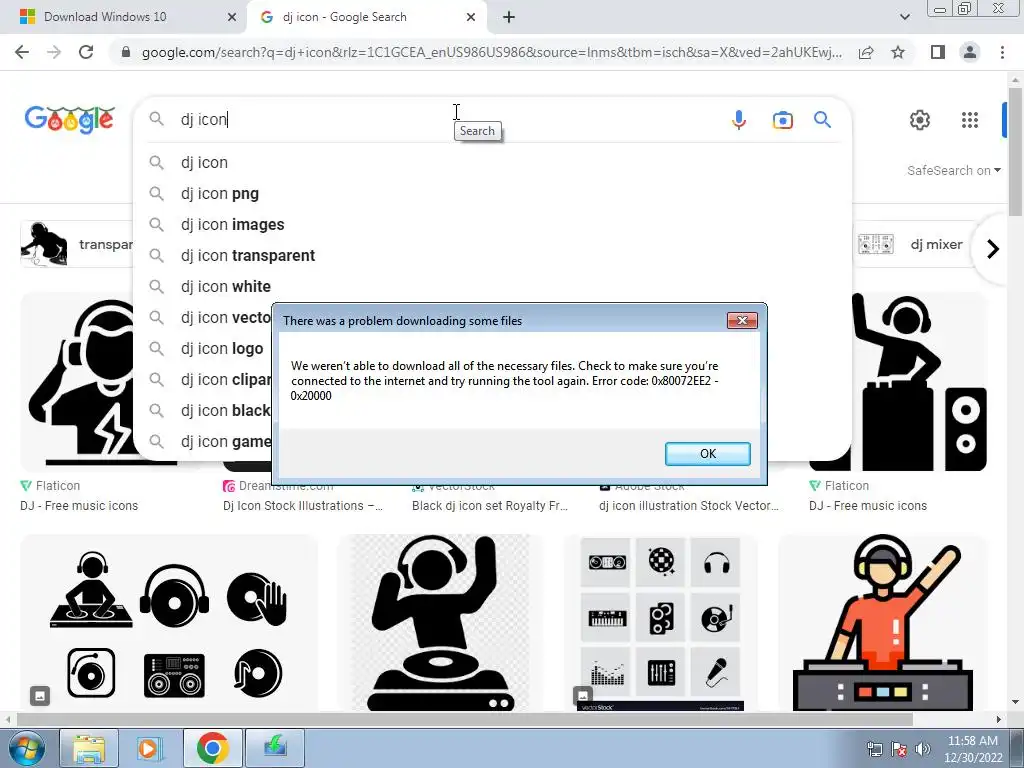Select the dj mixer filter chip

point(910,245)
